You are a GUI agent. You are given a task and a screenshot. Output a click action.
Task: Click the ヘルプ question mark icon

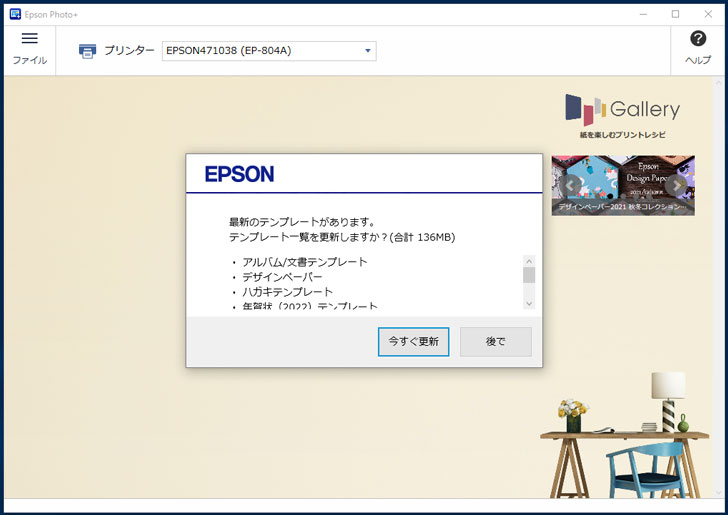point(698,39)
